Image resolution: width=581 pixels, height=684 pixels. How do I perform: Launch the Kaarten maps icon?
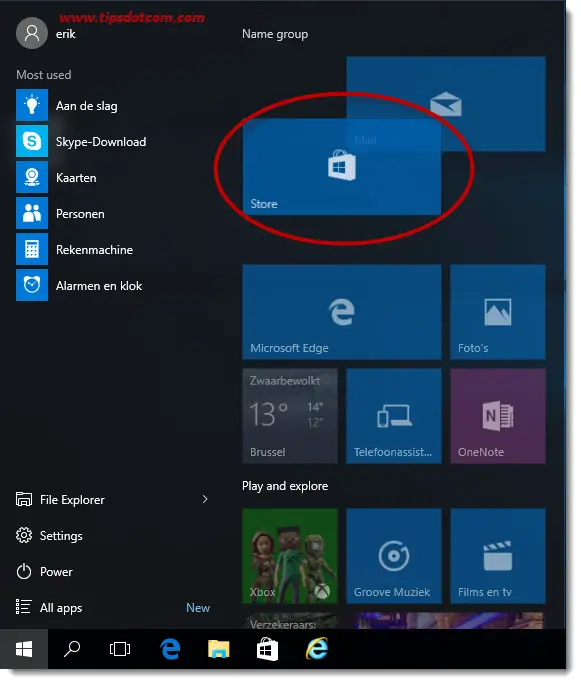coord(32,177)
